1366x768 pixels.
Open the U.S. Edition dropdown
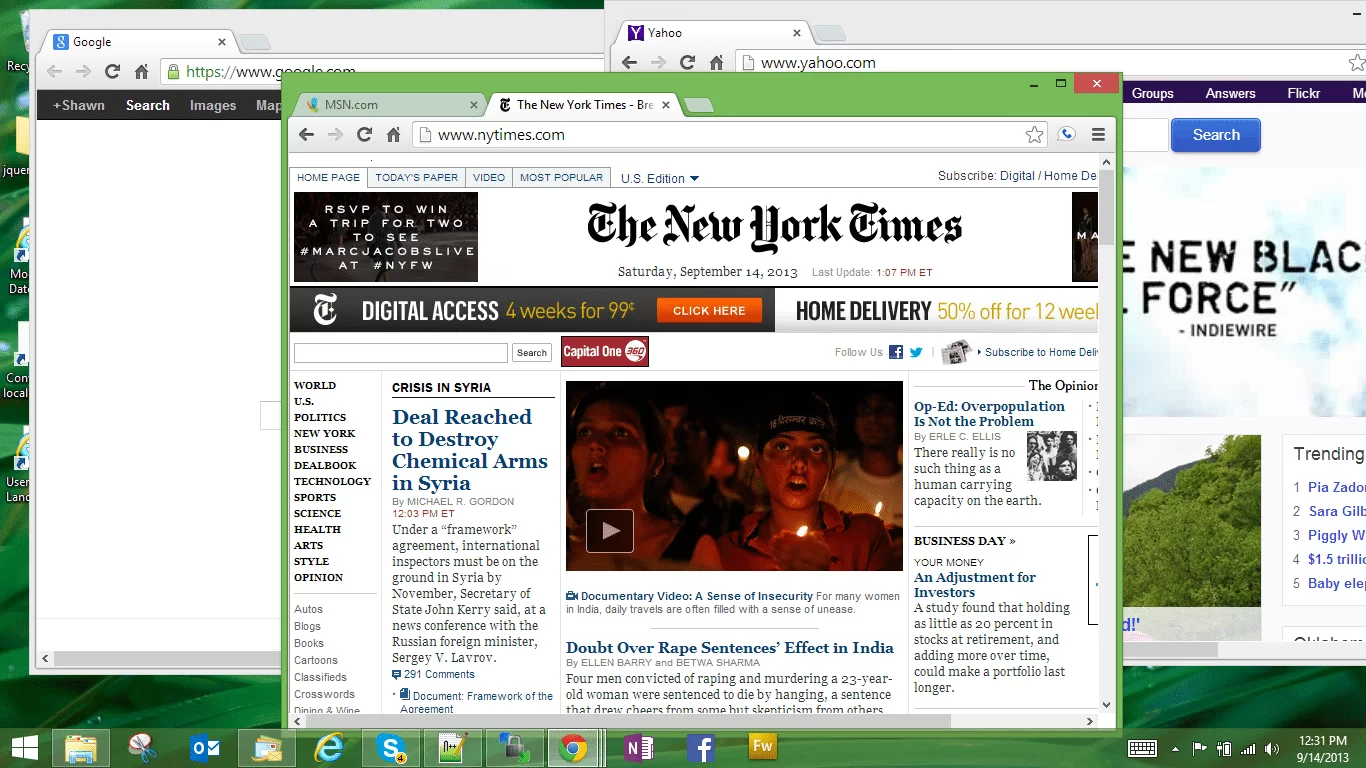[660, 178]
